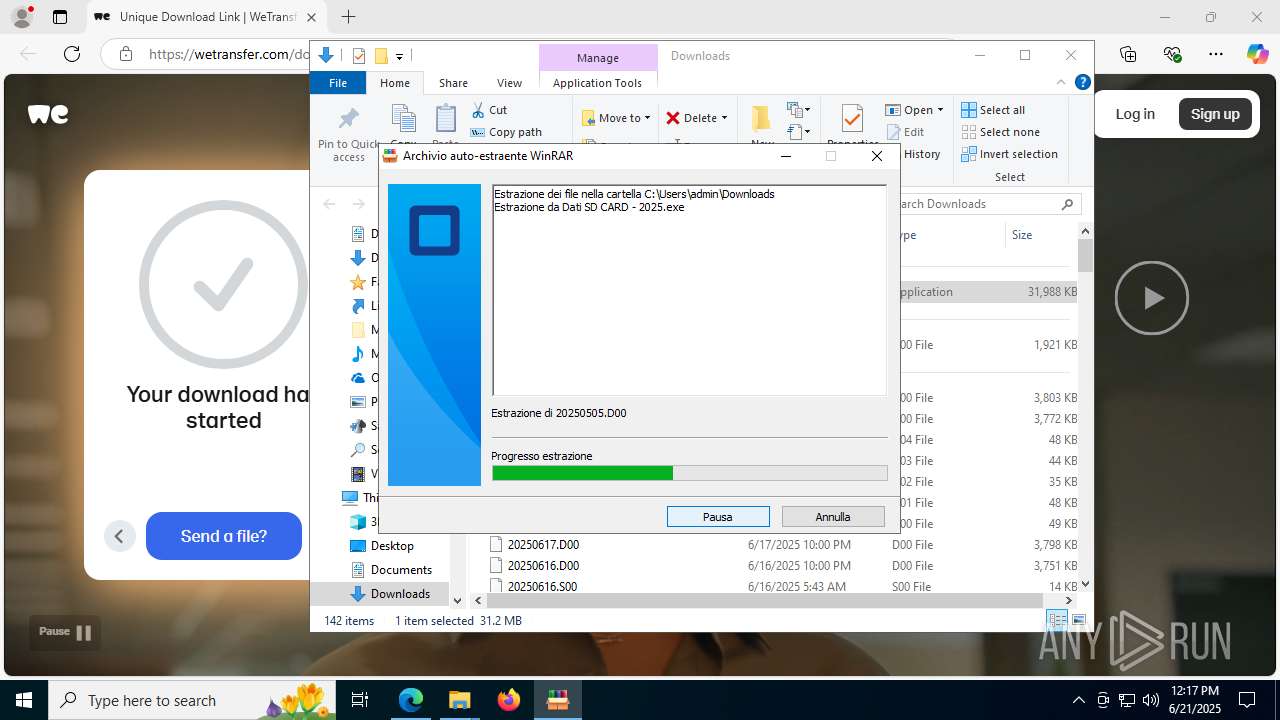The image size is (1280, 720).
Task: Click the browser refresh icon
Action: point(72,54)
